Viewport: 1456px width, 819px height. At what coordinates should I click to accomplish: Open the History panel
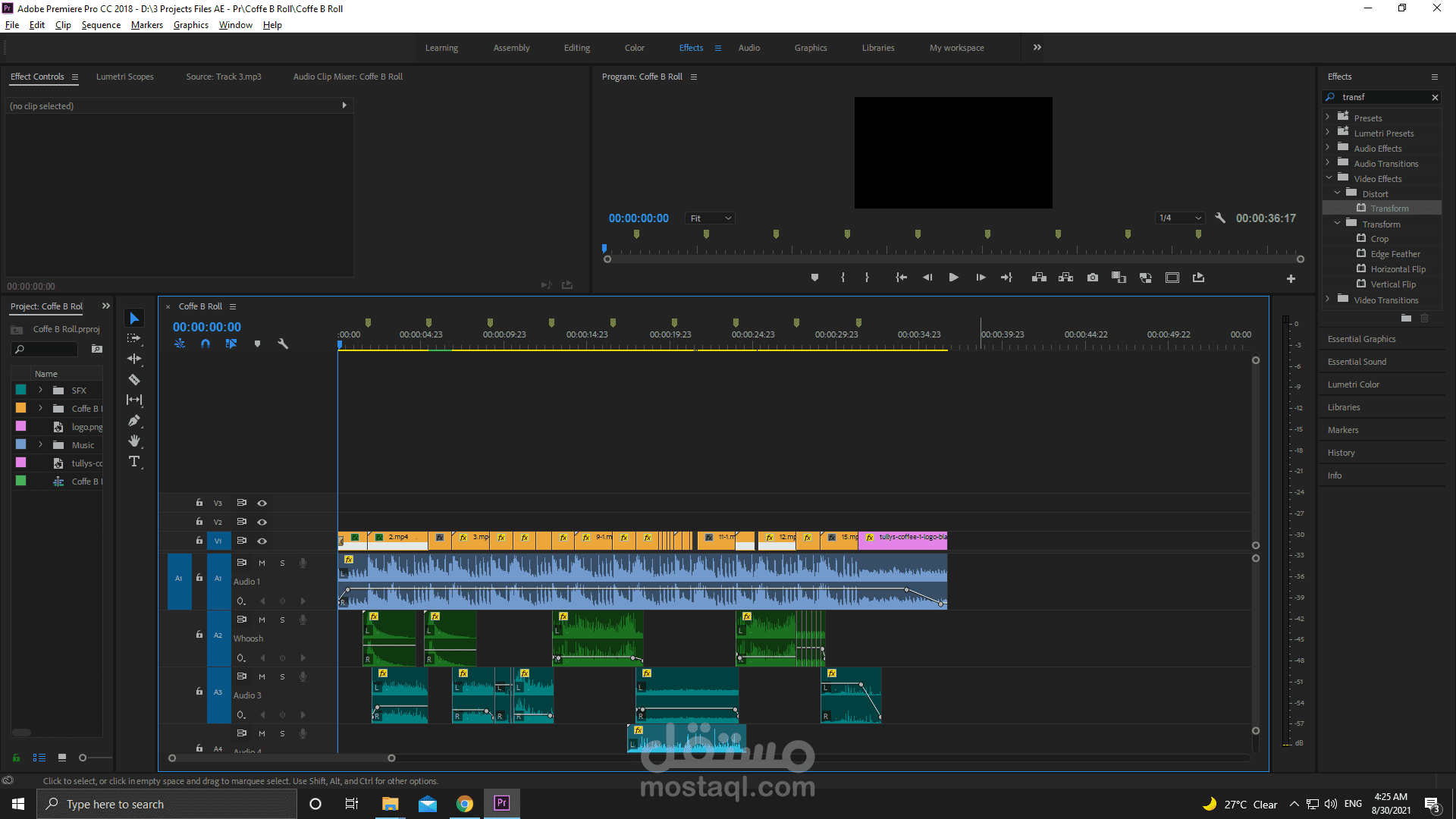(x=1341, y=453)
